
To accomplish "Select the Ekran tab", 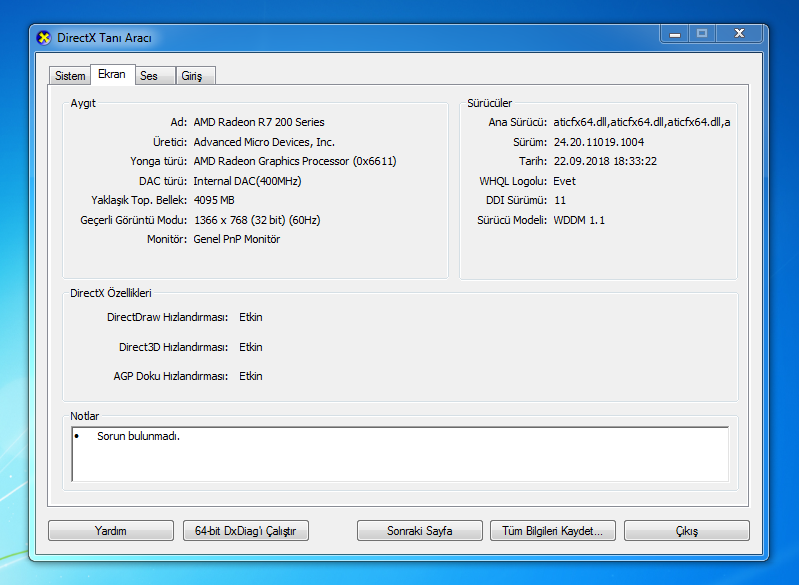I will tap(112, 74).
